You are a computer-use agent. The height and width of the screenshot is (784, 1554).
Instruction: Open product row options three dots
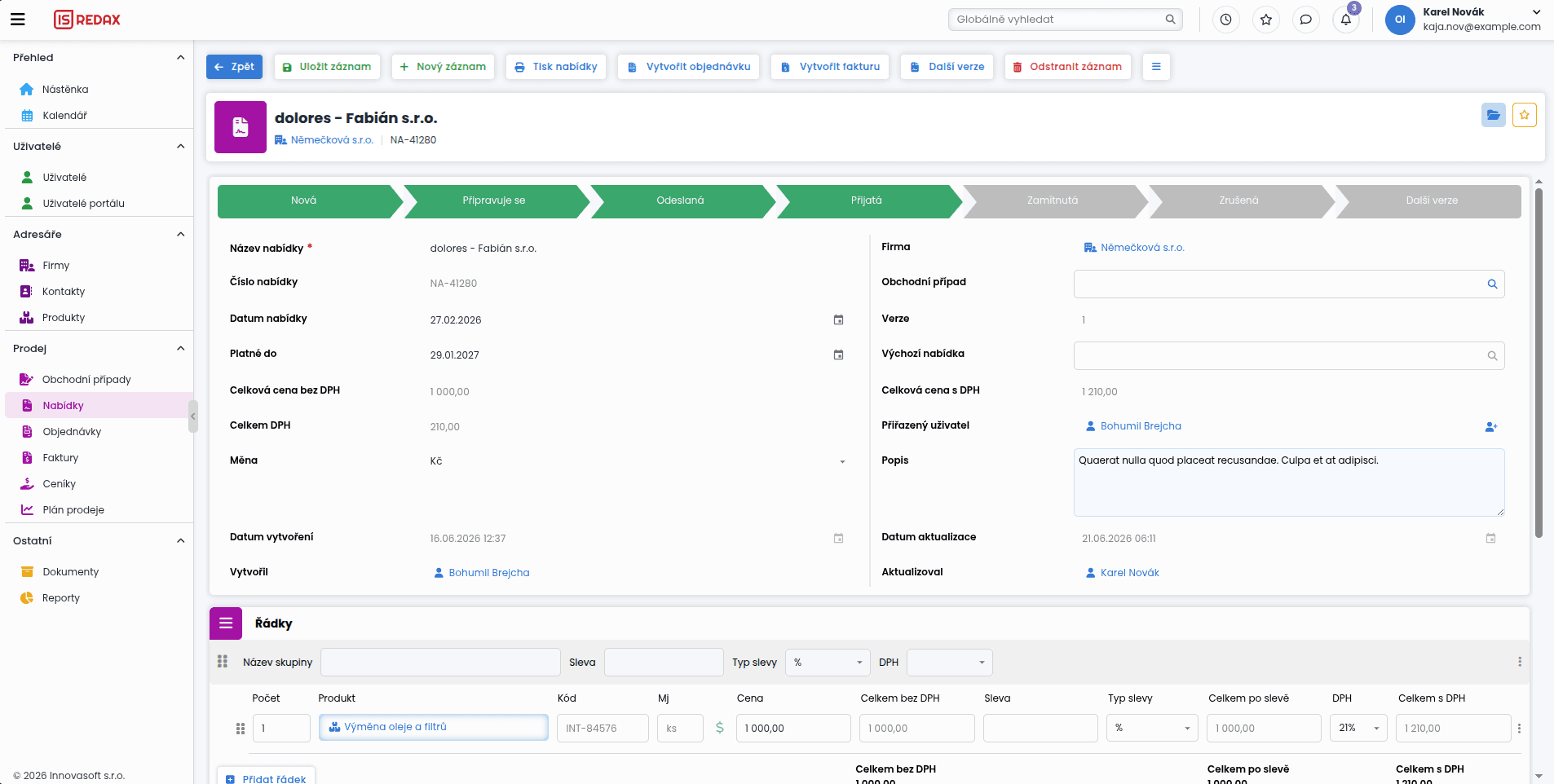pos(1519,728)
